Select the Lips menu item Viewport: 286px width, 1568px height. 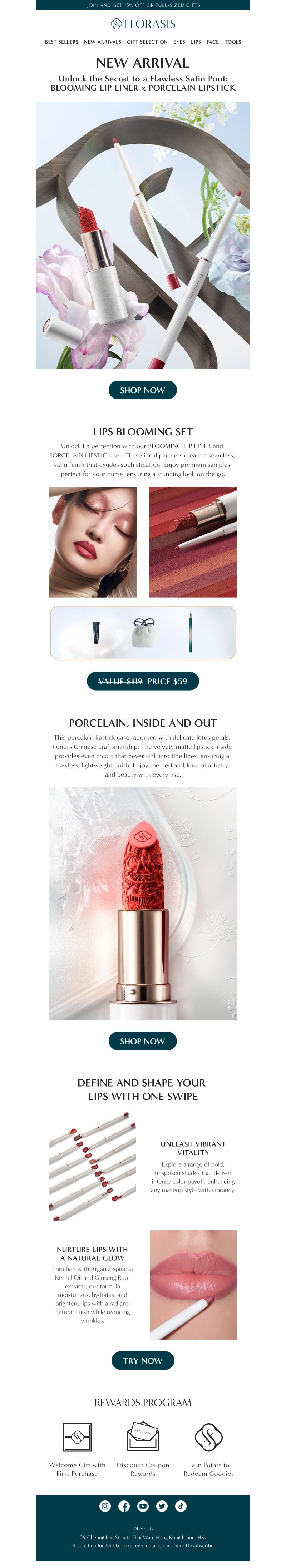[x=196, y=42]
